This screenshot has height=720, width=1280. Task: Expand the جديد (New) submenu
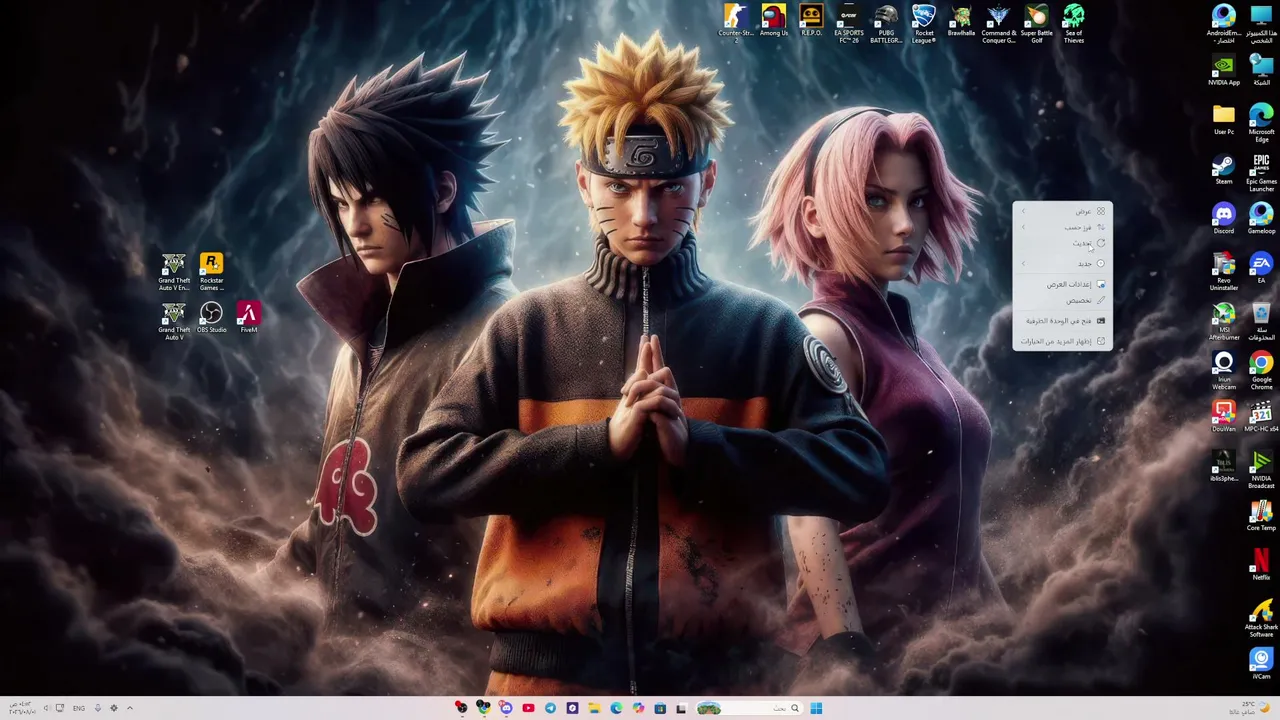pos(1062,263)
